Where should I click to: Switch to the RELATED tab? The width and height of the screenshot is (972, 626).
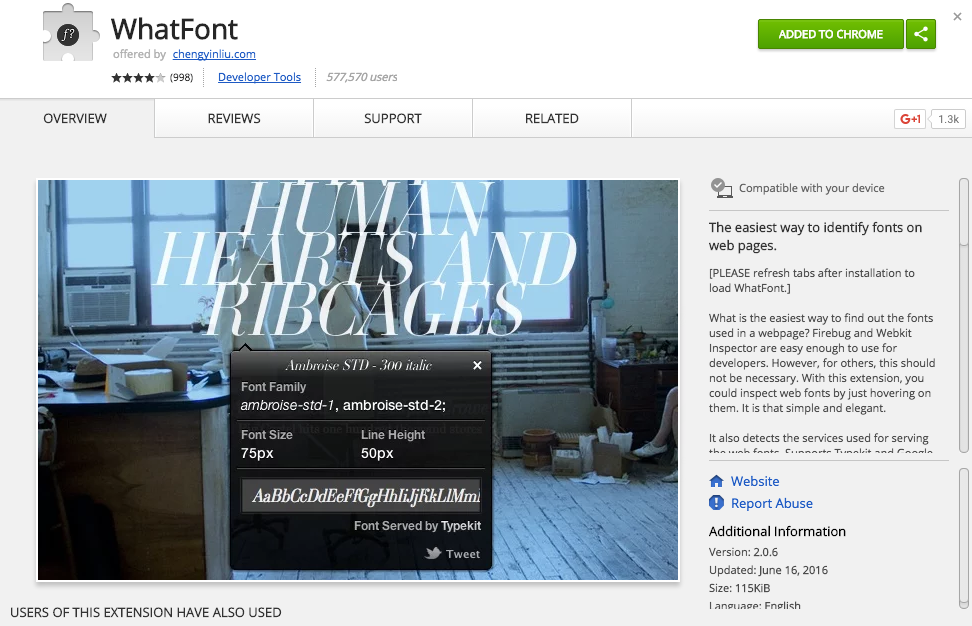552,118
